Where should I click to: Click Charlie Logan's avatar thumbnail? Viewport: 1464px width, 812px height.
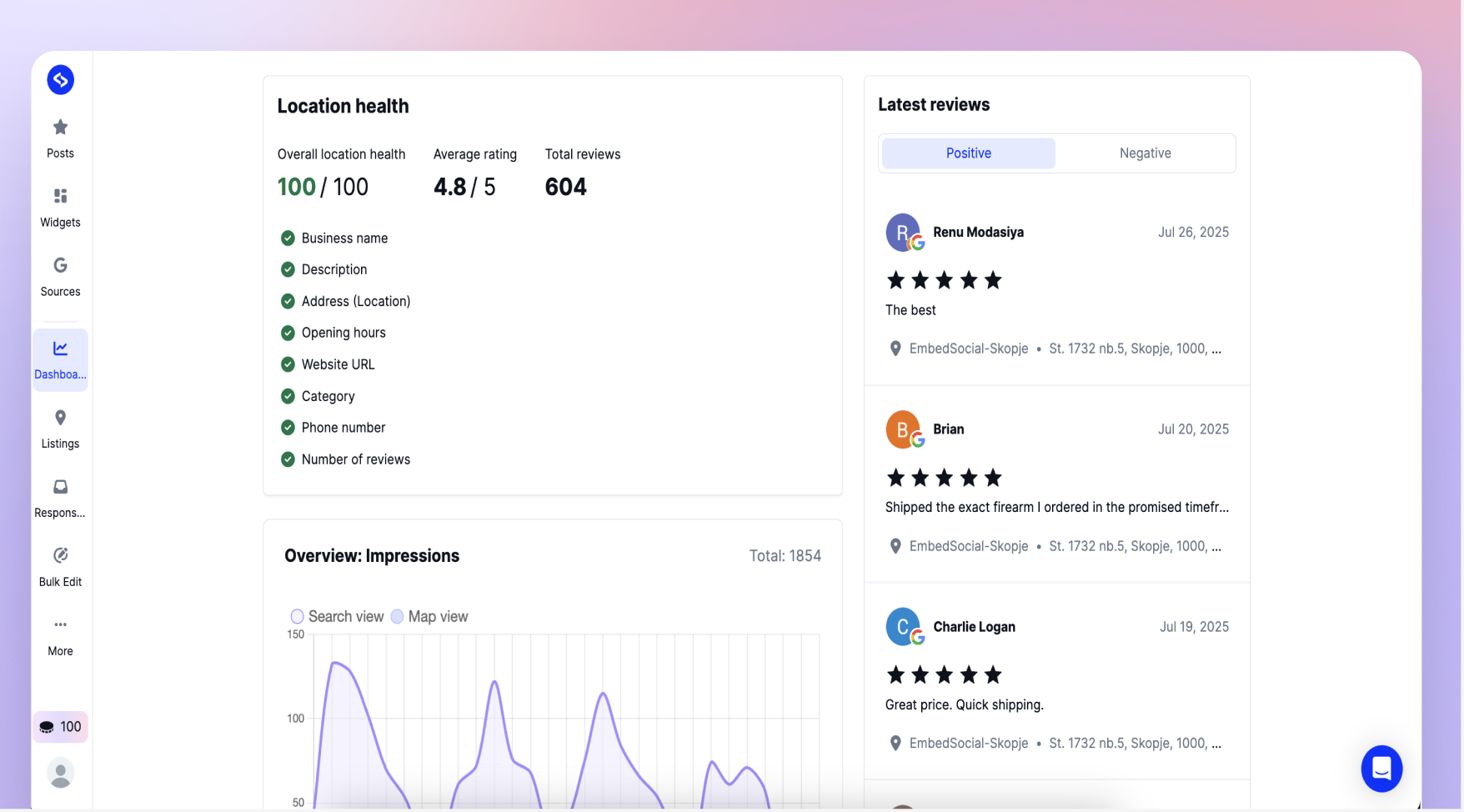pyautogui.click(x=903, y=627)
